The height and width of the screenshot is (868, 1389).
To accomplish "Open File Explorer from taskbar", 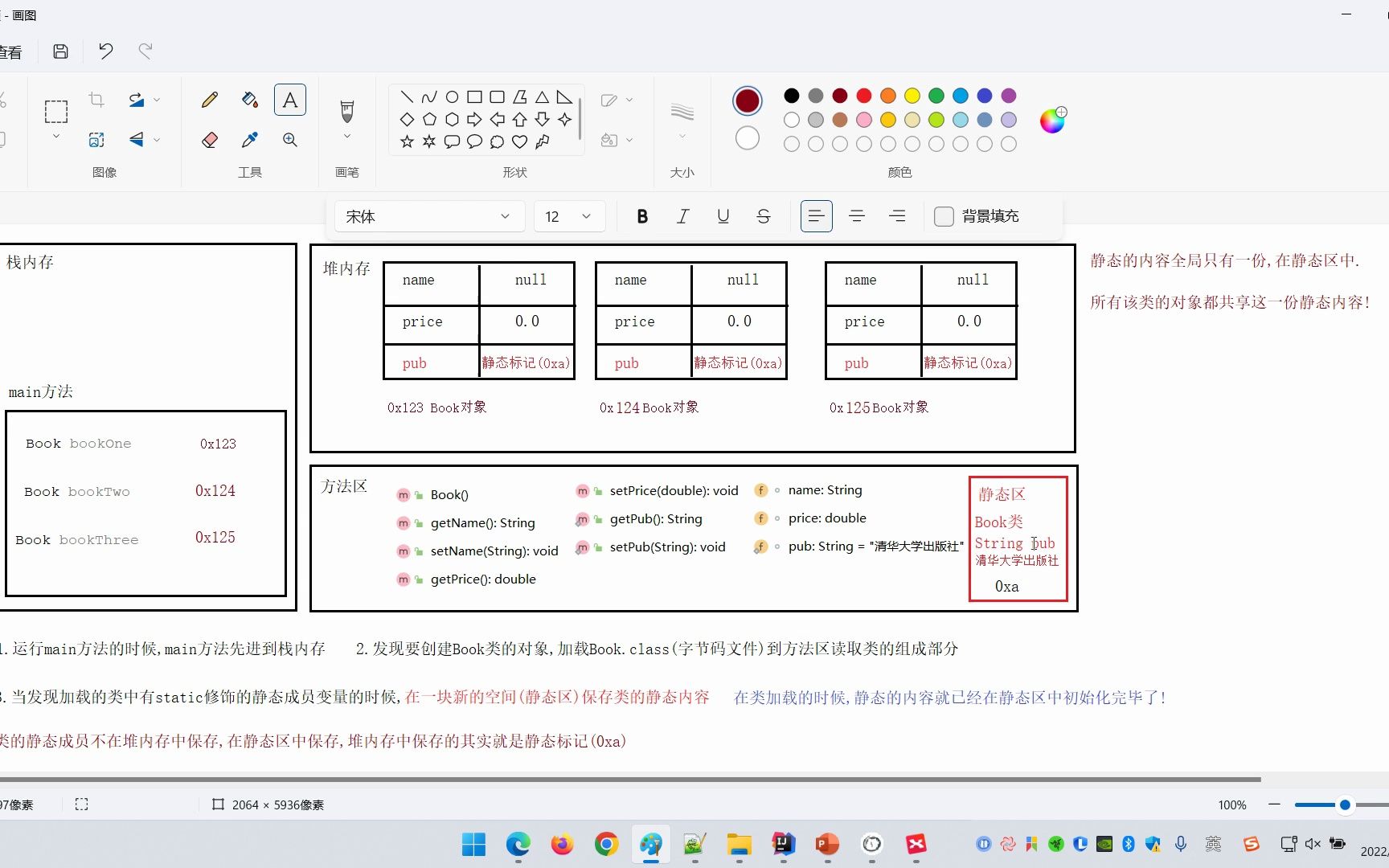I will (740, 844).
